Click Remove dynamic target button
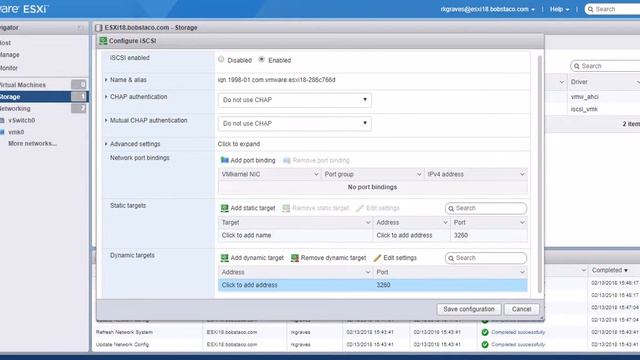Viewport: 640px width, 360px height. (x=329, y=258)
